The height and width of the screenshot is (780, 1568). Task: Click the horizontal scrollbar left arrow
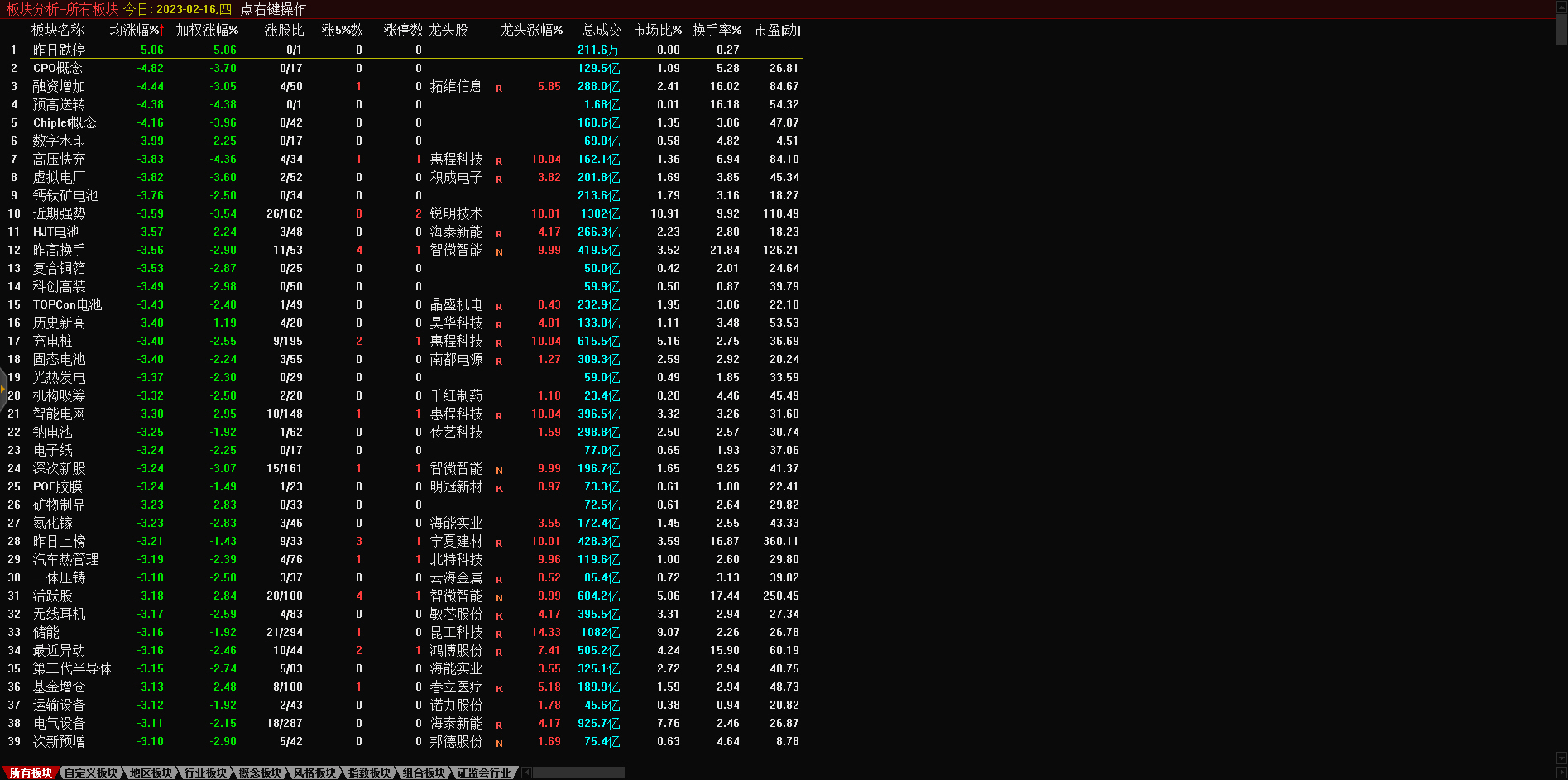(526, 773)
